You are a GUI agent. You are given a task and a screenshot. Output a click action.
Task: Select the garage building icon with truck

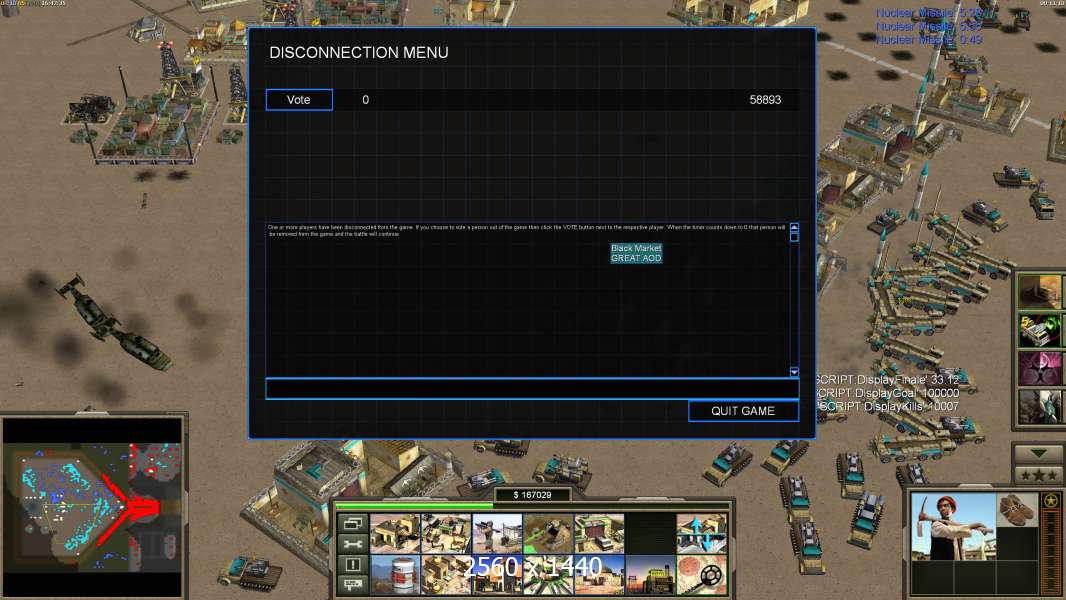[599, 533]
